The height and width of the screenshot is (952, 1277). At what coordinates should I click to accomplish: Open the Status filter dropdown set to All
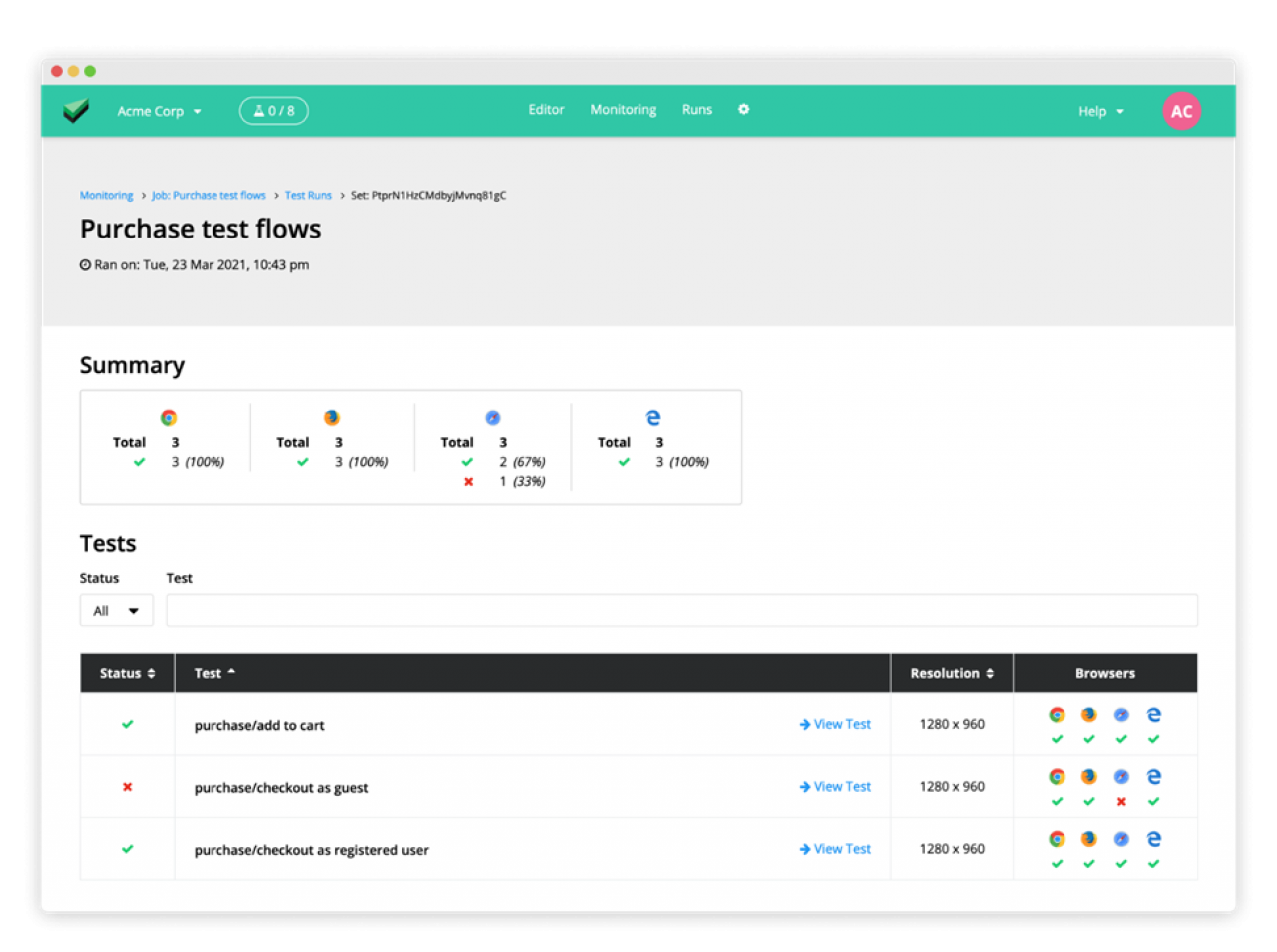116,611
